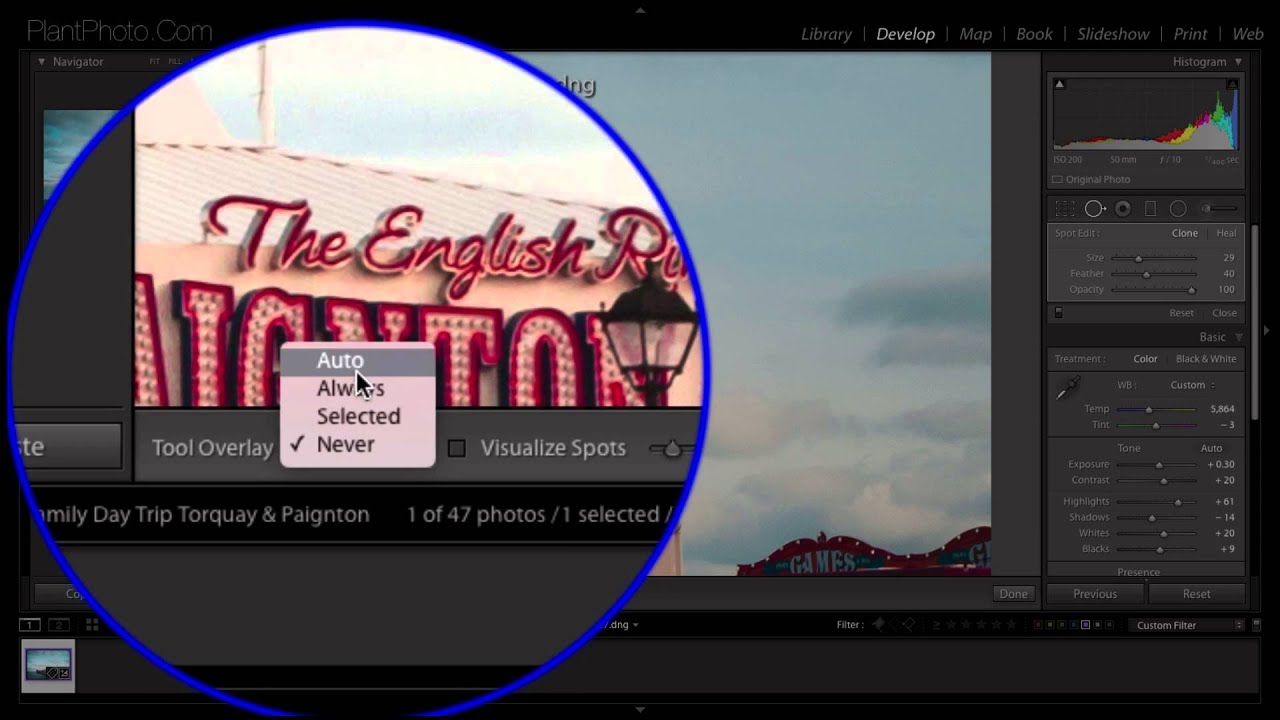Collapse the Histogram panel
This screenshot has height=720, width=1280.
pos(1238,62)
